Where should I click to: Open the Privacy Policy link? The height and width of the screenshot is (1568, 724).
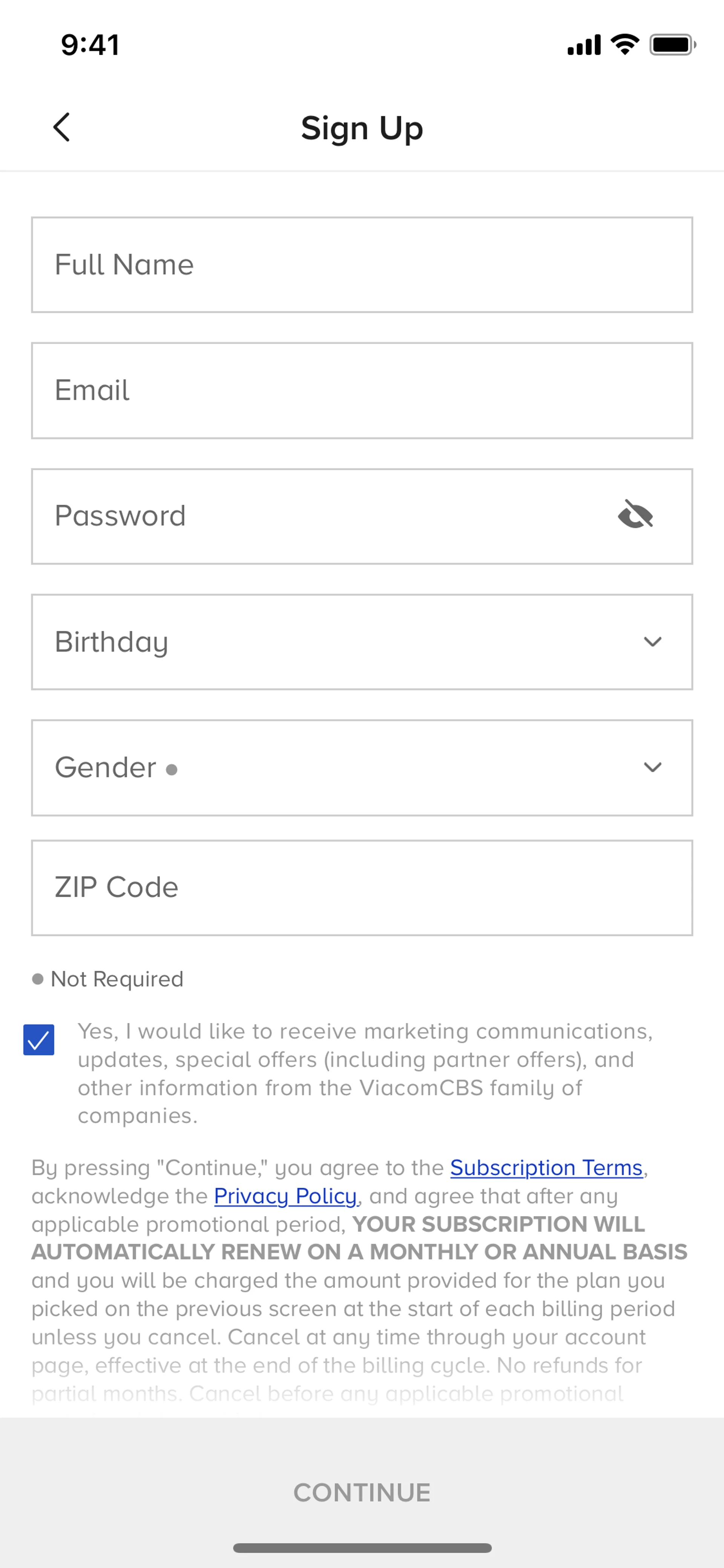pos(285,1196)
